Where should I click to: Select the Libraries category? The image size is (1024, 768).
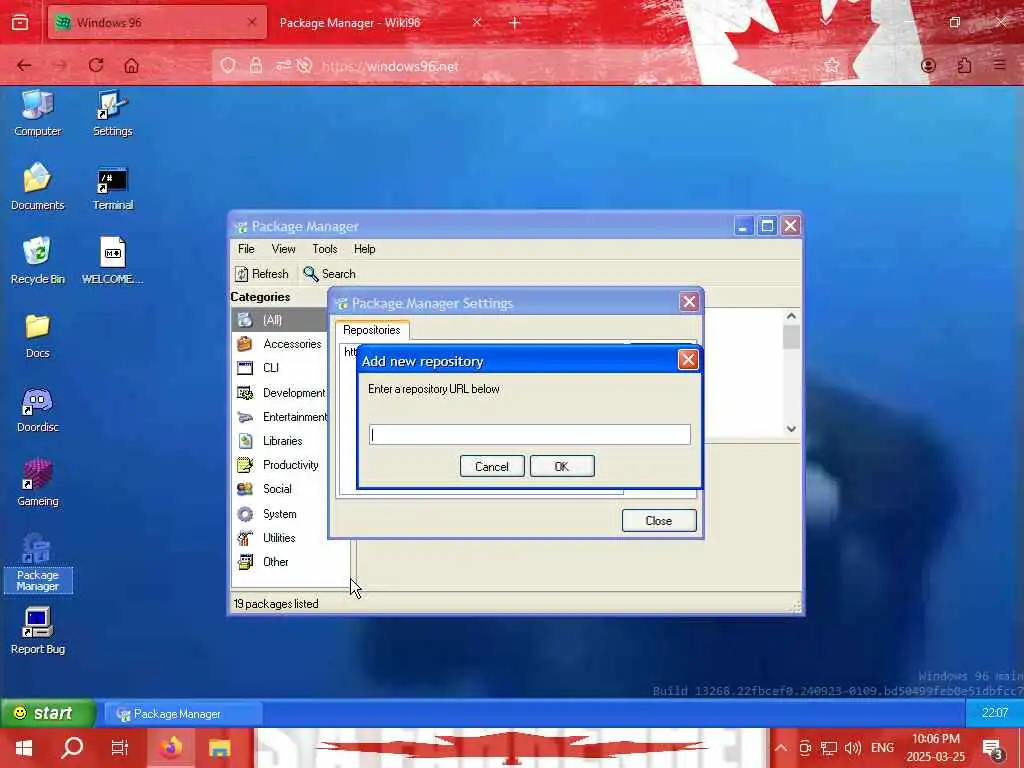coord(280,441)
